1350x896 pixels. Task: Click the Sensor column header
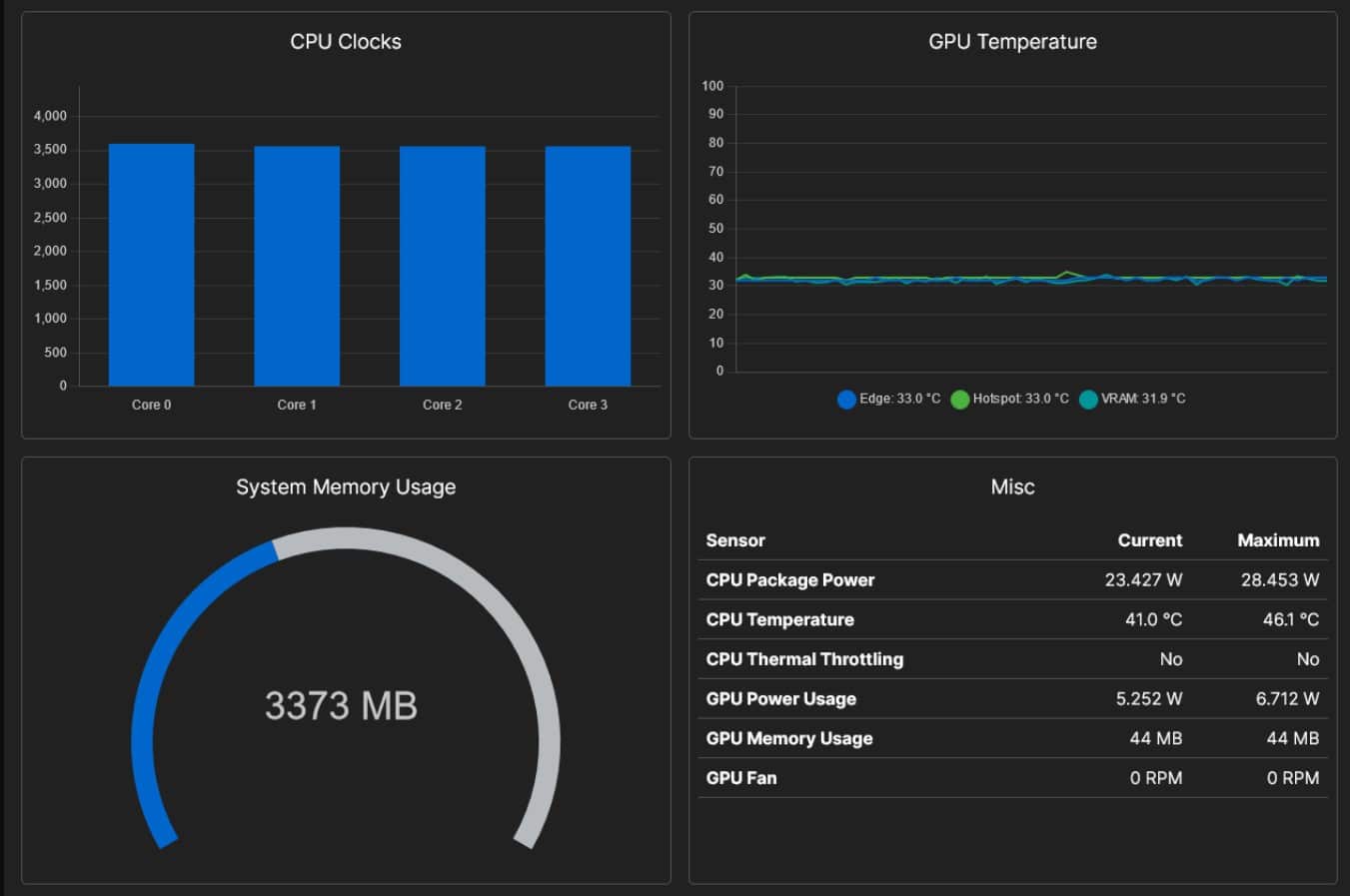735,540
